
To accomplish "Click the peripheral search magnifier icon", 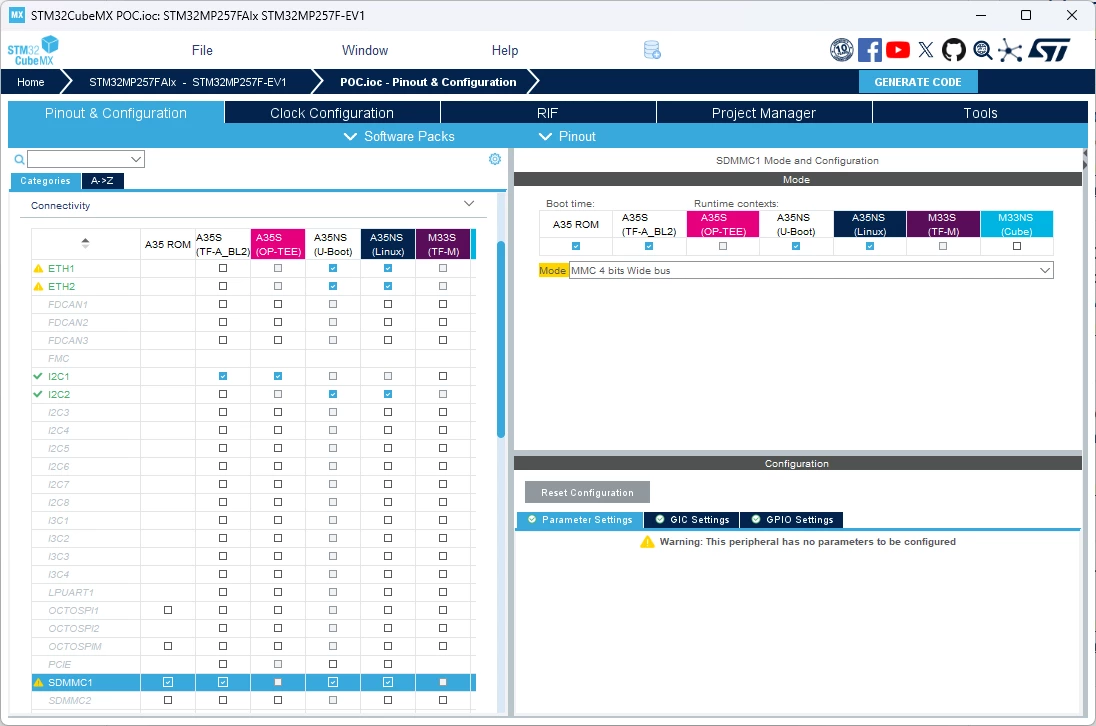I will pos(20,159).
